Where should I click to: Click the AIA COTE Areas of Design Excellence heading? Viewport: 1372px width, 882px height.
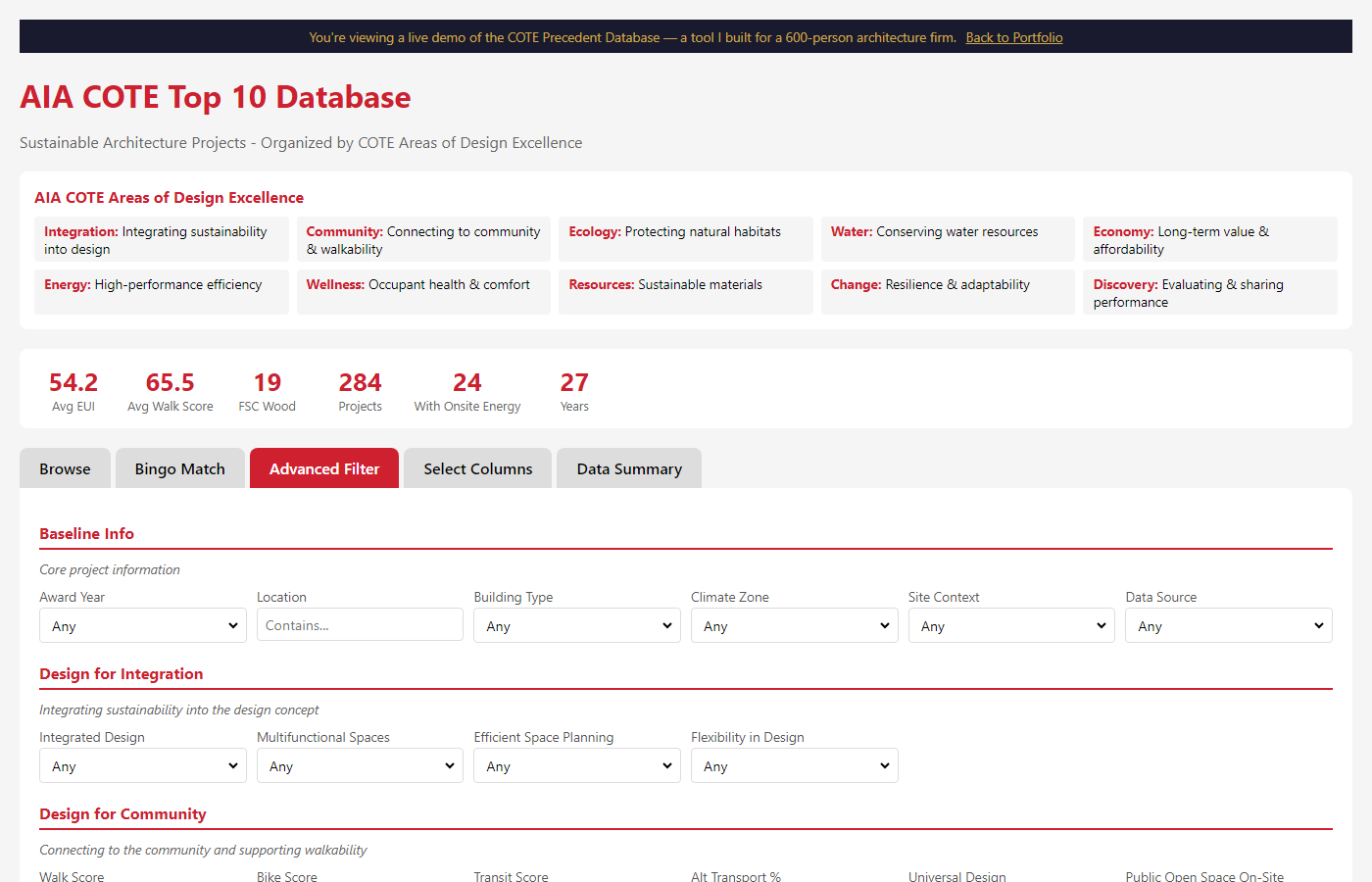(169, 197)
